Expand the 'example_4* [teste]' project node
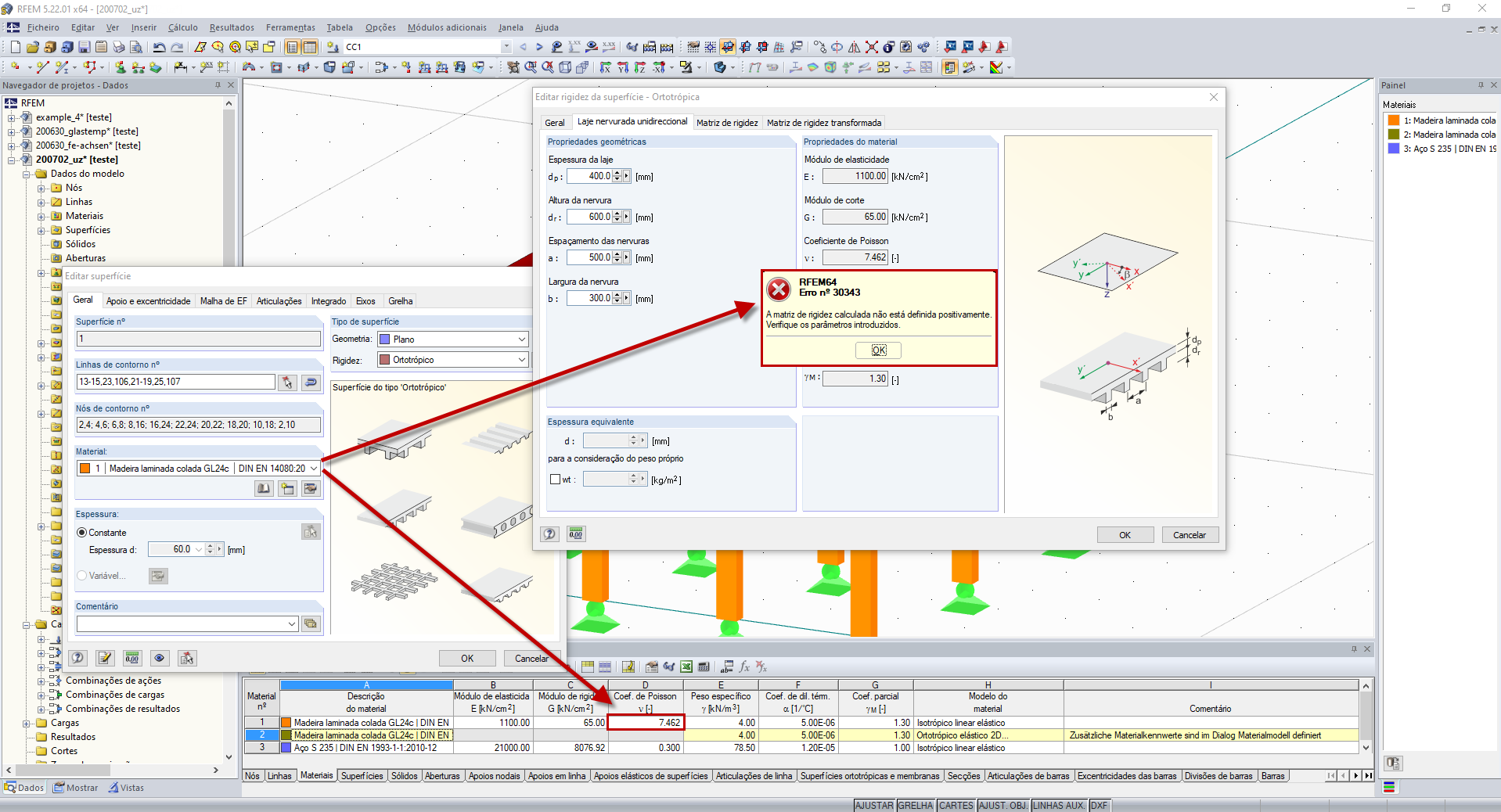1501x812 pixels. [12, 117]
